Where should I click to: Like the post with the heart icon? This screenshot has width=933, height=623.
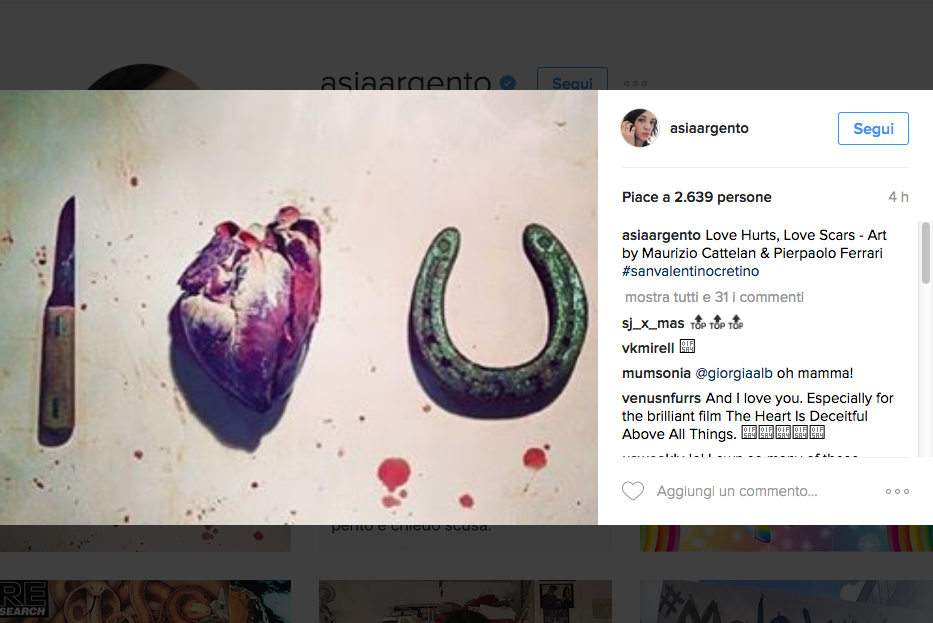[x=633, y=491]
